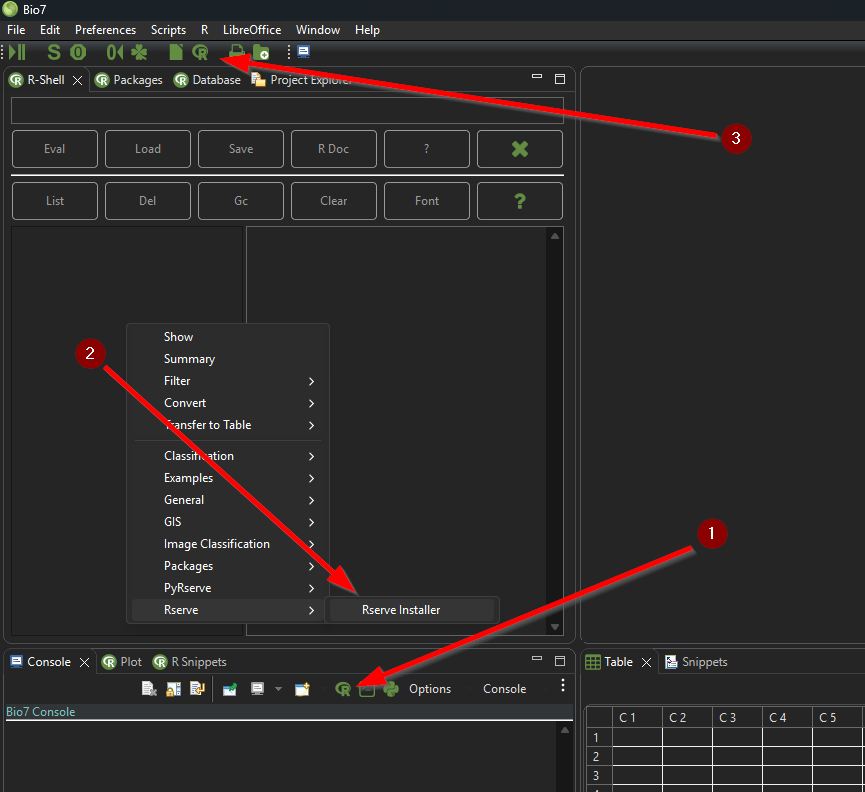Expand the Convert submenu
The height and width of the screenshot is (792, 865).
(227, 403)
